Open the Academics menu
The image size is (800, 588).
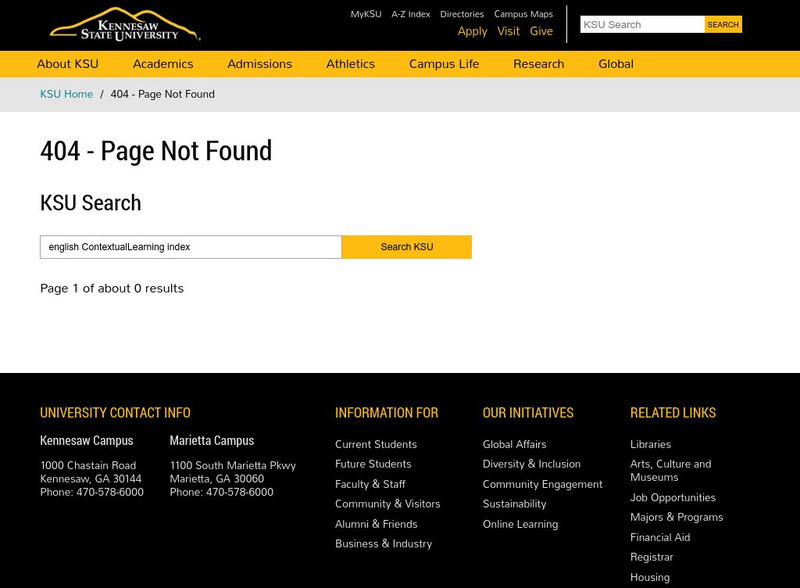click(163, 64)
